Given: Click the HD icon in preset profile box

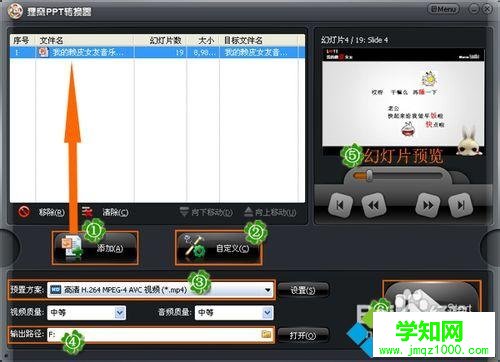Looking at the screenshot, I should [x=56, y=290].
